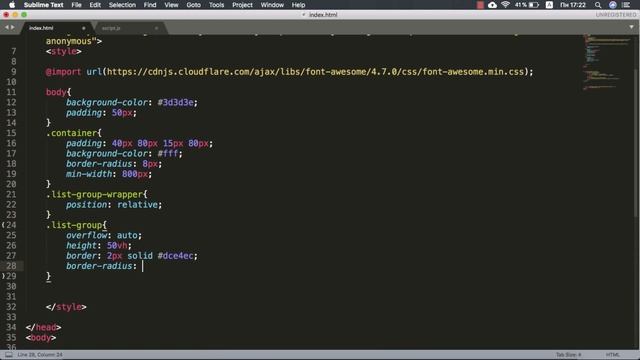Place cursor after border-radius on line 28
640x360 pixels.
(142, 266)
